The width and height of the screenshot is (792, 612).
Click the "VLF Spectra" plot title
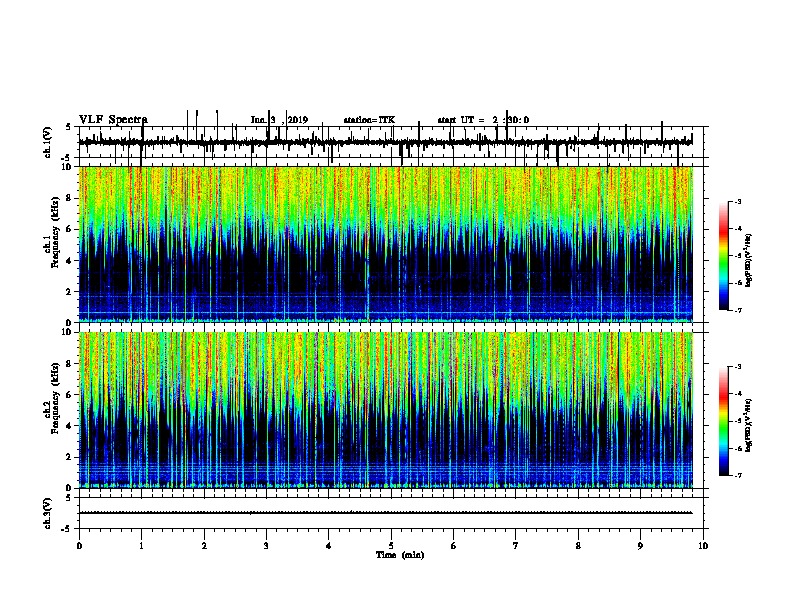pyautogui.click(x=113, y=119)
